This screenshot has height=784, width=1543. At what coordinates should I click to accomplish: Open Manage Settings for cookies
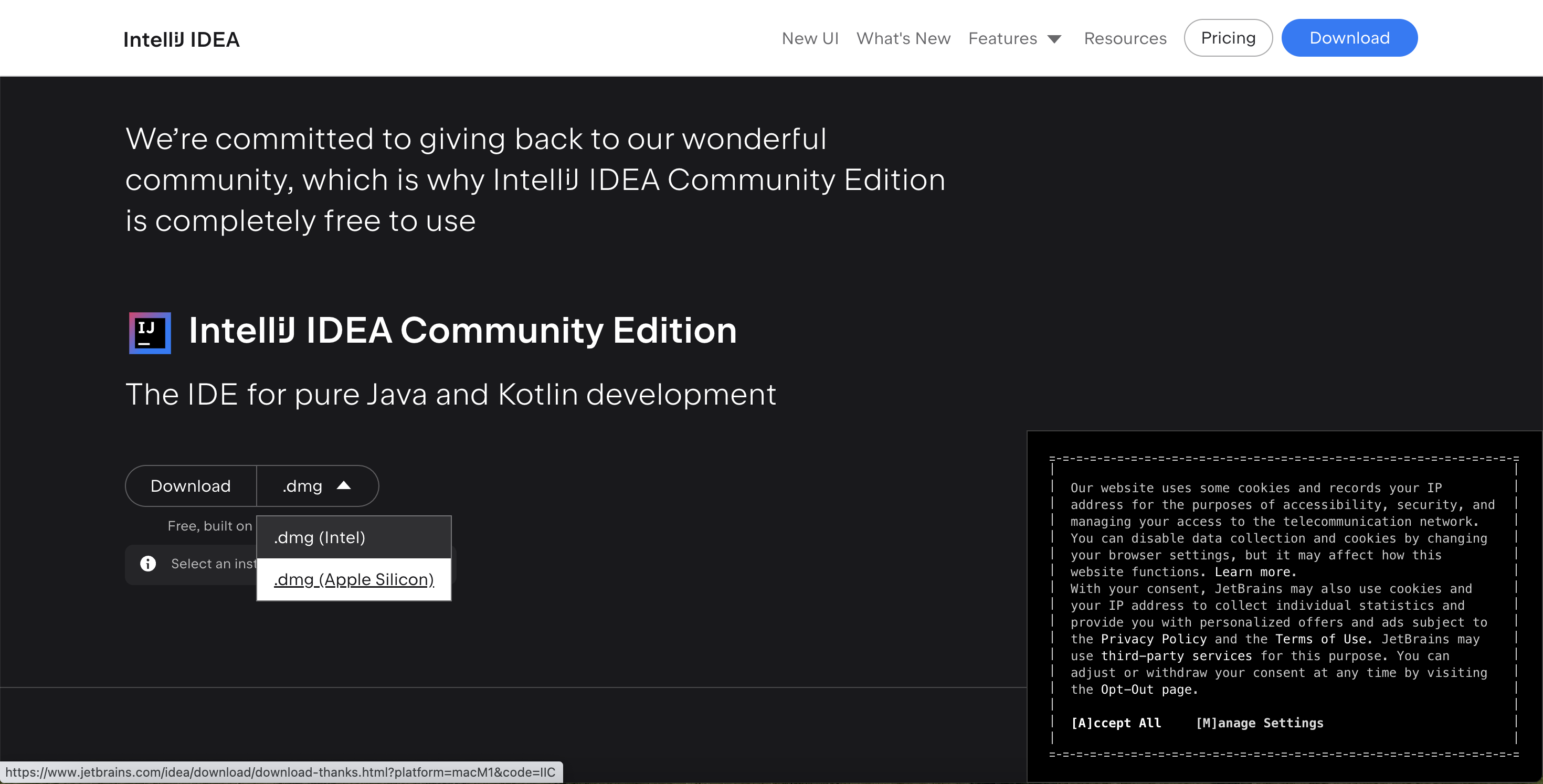click(x=1259, y=723)
